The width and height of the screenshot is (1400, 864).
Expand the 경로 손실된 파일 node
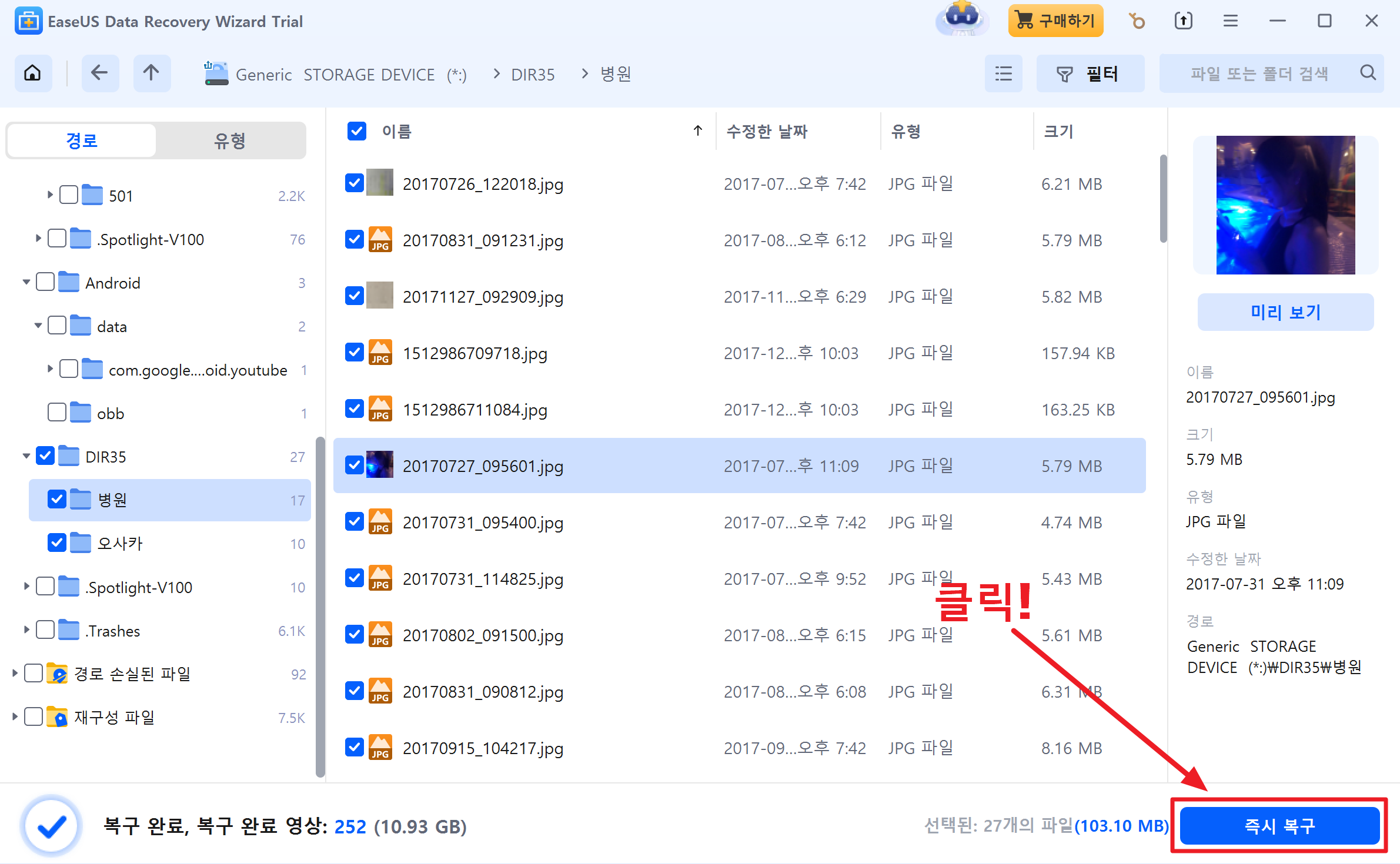click(x=14, y=673)
